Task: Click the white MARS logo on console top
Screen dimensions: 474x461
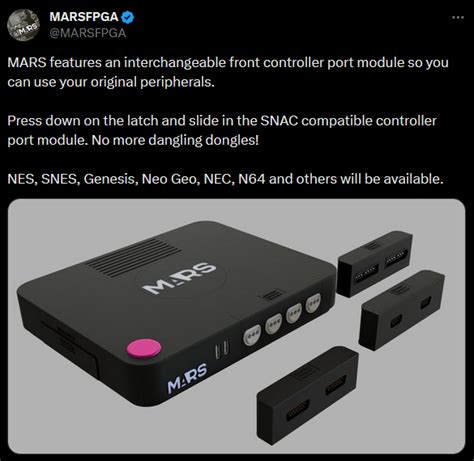Action: tap(180, 278)
